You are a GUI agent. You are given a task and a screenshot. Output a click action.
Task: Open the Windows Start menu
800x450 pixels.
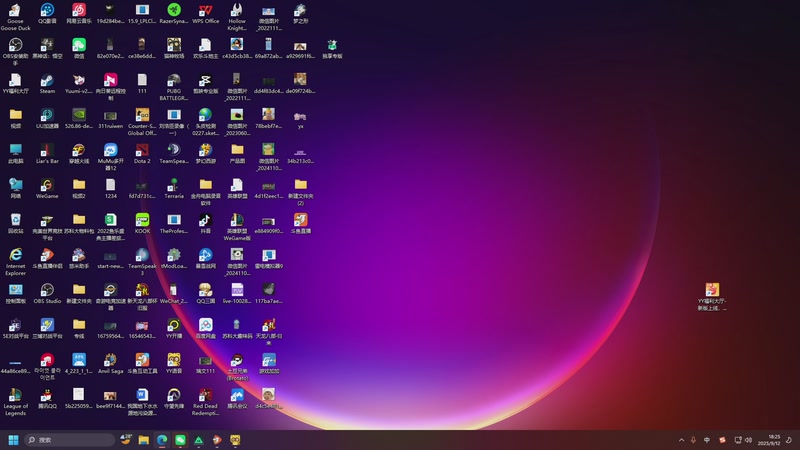point(14,440)
